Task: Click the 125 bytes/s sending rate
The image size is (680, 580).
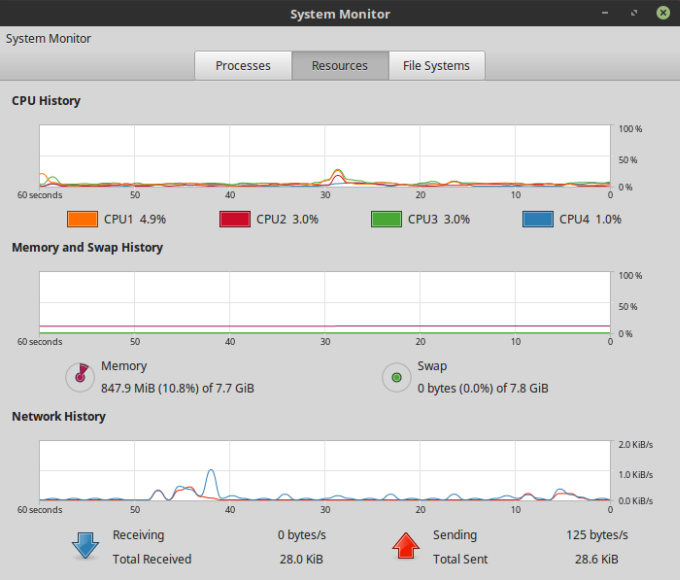Action: 597,535
